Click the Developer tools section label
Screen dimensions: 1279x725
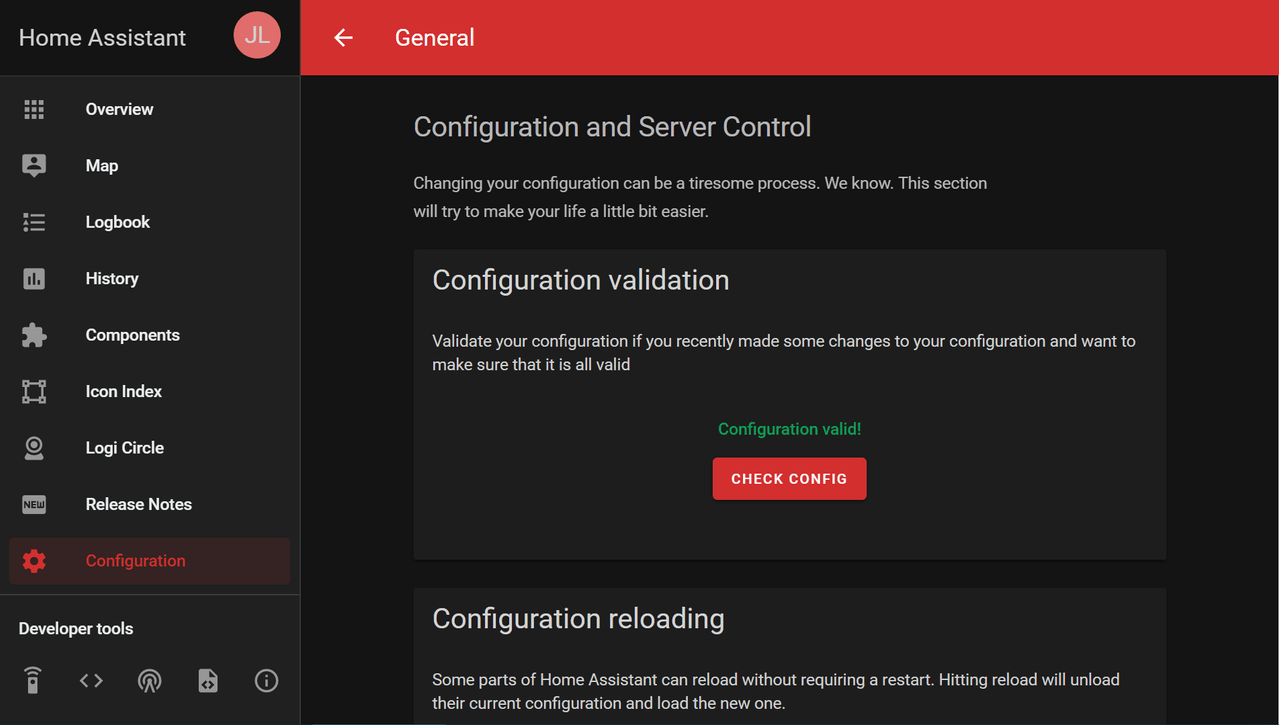(76, 629)
